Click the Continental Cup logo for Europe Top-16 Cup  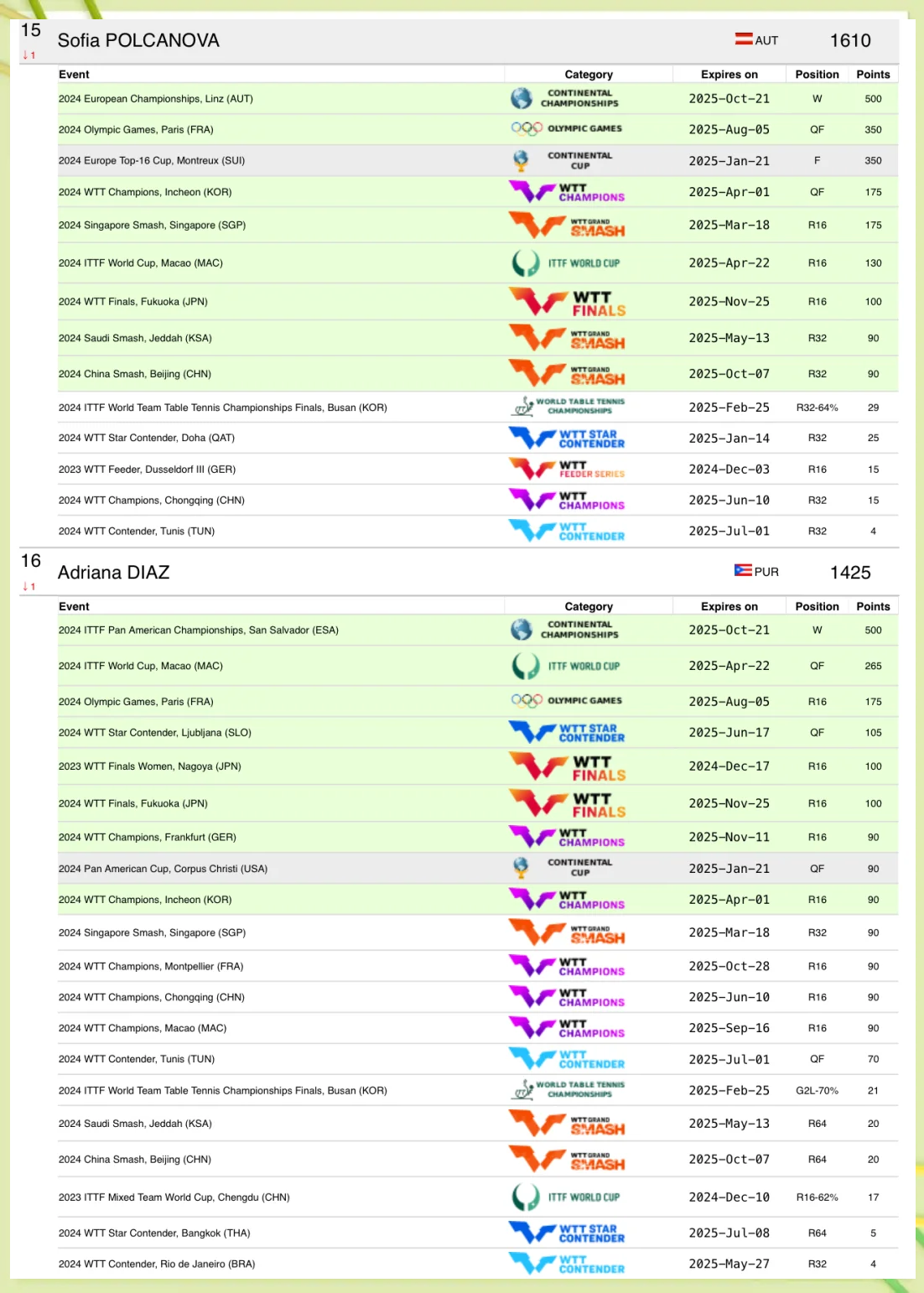(563, 160)
